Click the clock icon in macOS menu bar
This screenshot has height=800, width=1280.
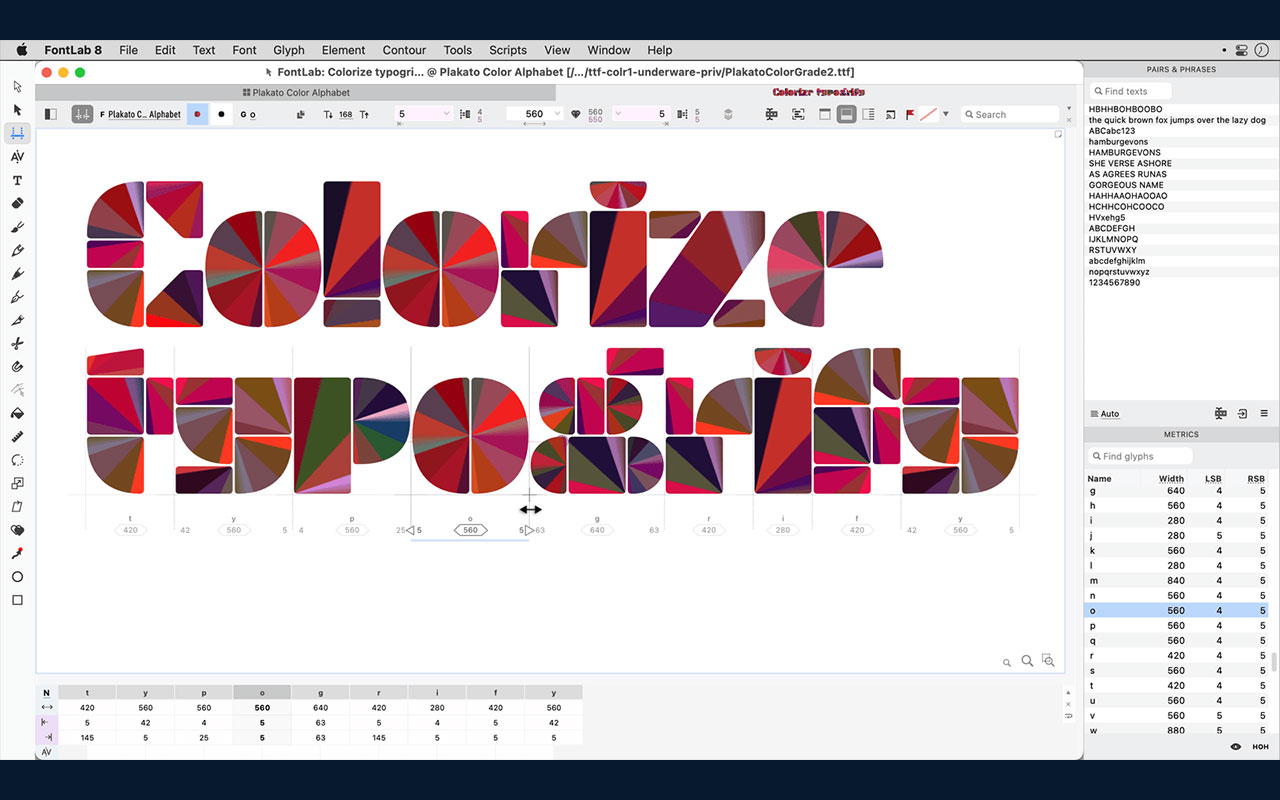[x=1261, y=50]
